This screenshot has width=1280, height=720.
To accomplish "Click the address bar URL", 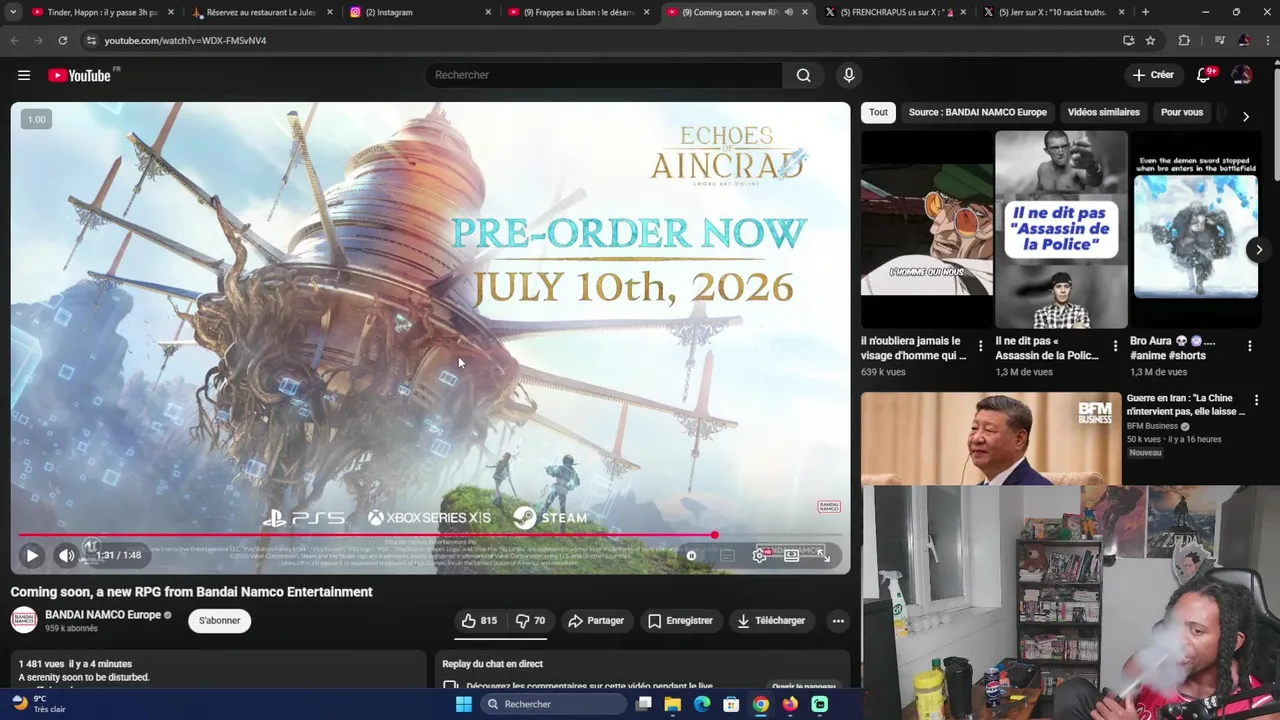I will (185, 41).
